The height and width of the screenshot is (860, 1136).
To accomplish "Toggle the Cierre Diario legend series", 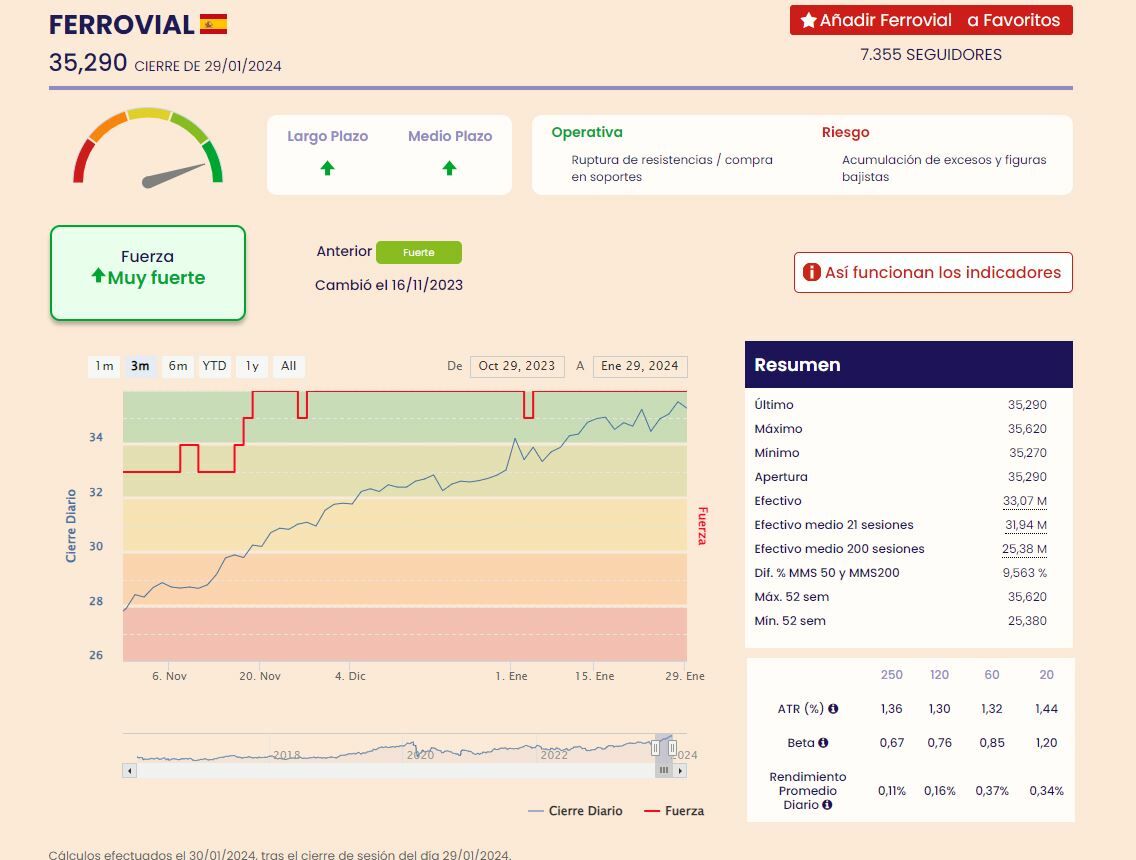I will click(575, 811).
